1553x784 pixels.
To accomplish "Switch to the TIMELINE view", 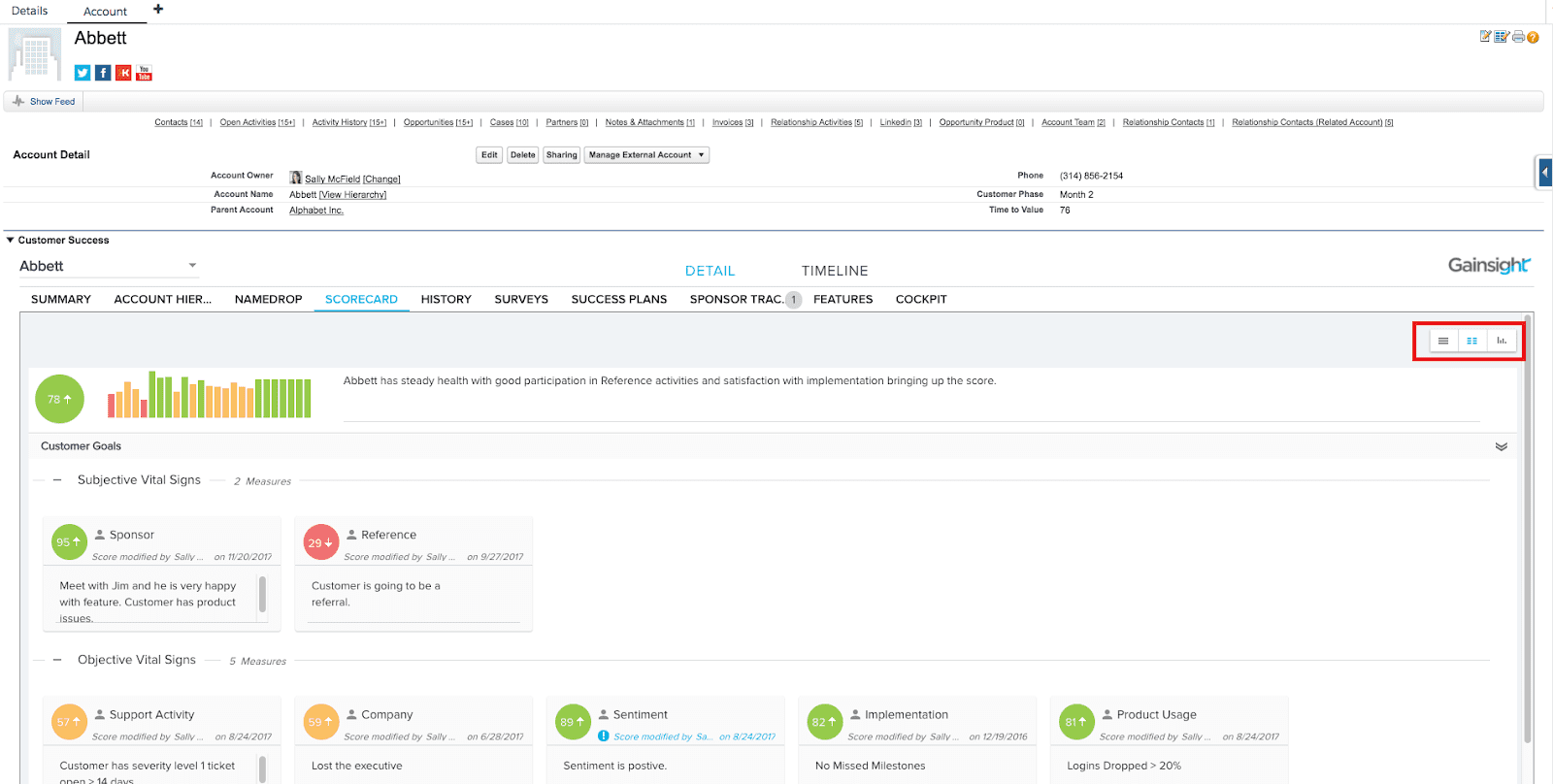I will [x=834, y=271].
